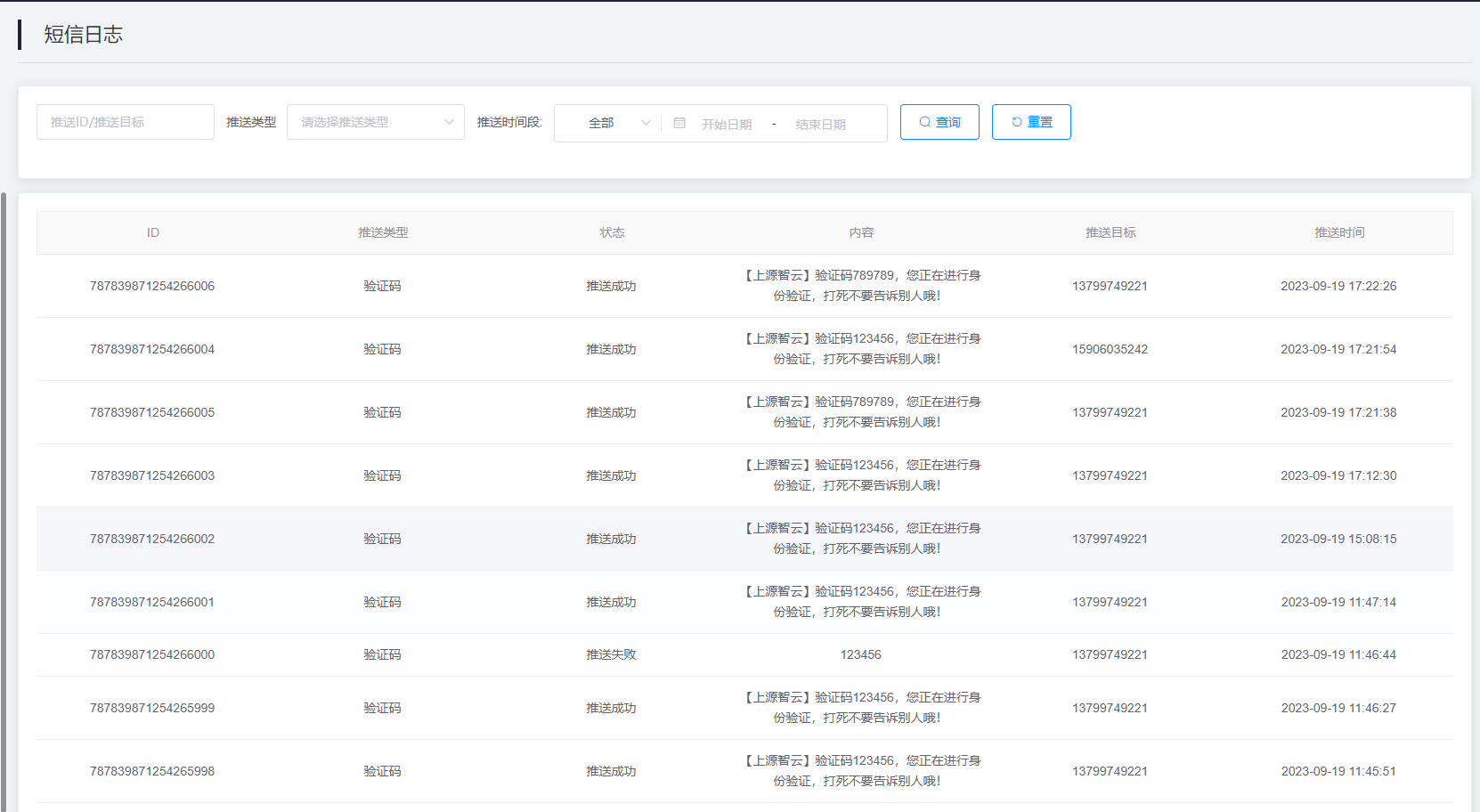Click the vertical scrollbar on left edge
This screenshot has width=1480, height=812.
coord(4,499)
